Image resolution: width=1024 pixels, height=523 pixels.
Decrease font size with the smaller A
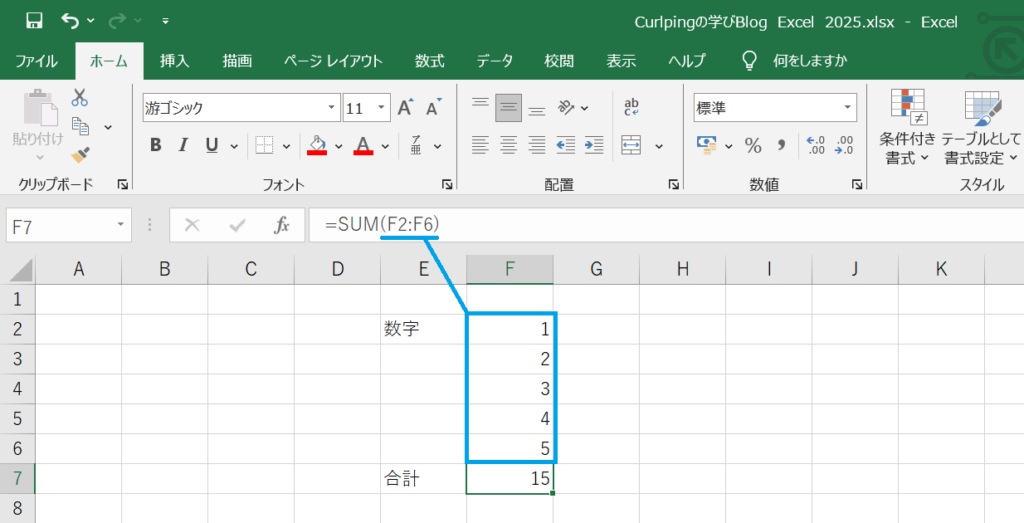pos(434,107)
